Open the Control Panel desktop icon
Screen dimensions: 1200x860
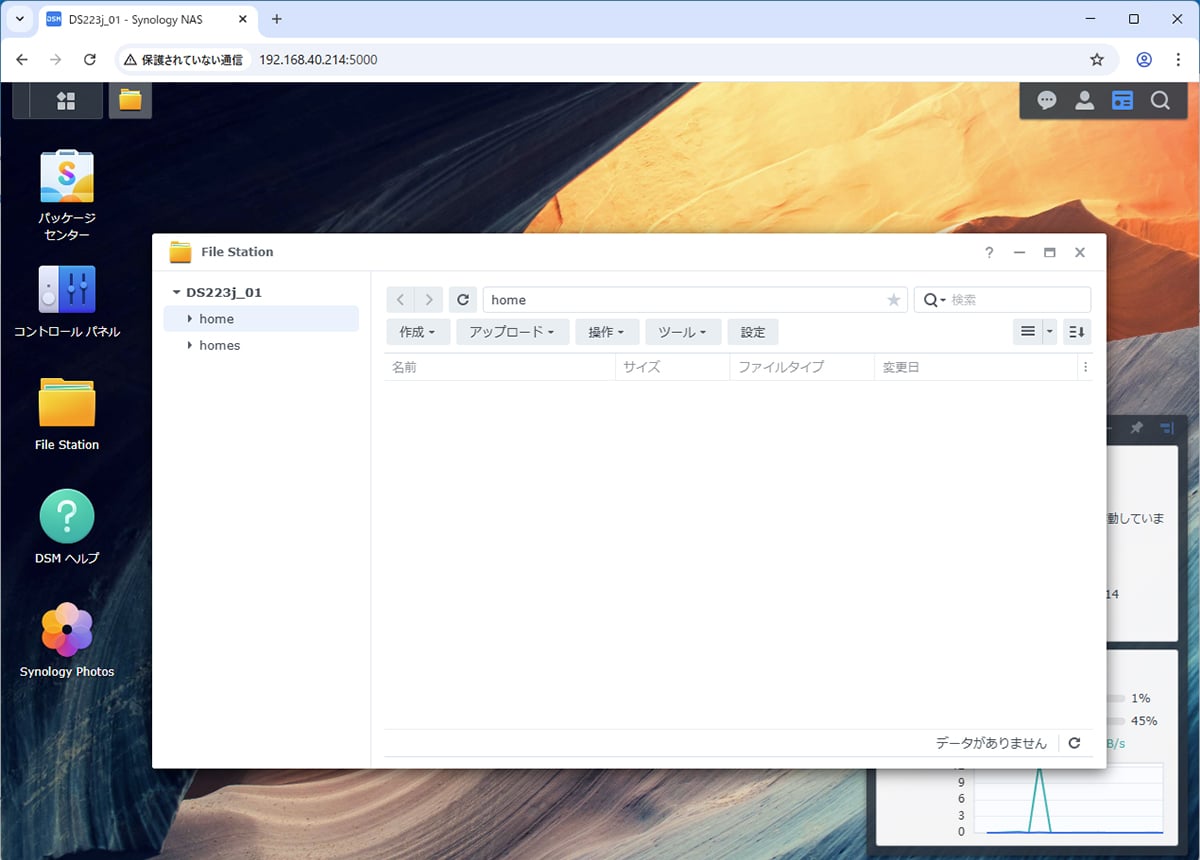coord(67,291)
